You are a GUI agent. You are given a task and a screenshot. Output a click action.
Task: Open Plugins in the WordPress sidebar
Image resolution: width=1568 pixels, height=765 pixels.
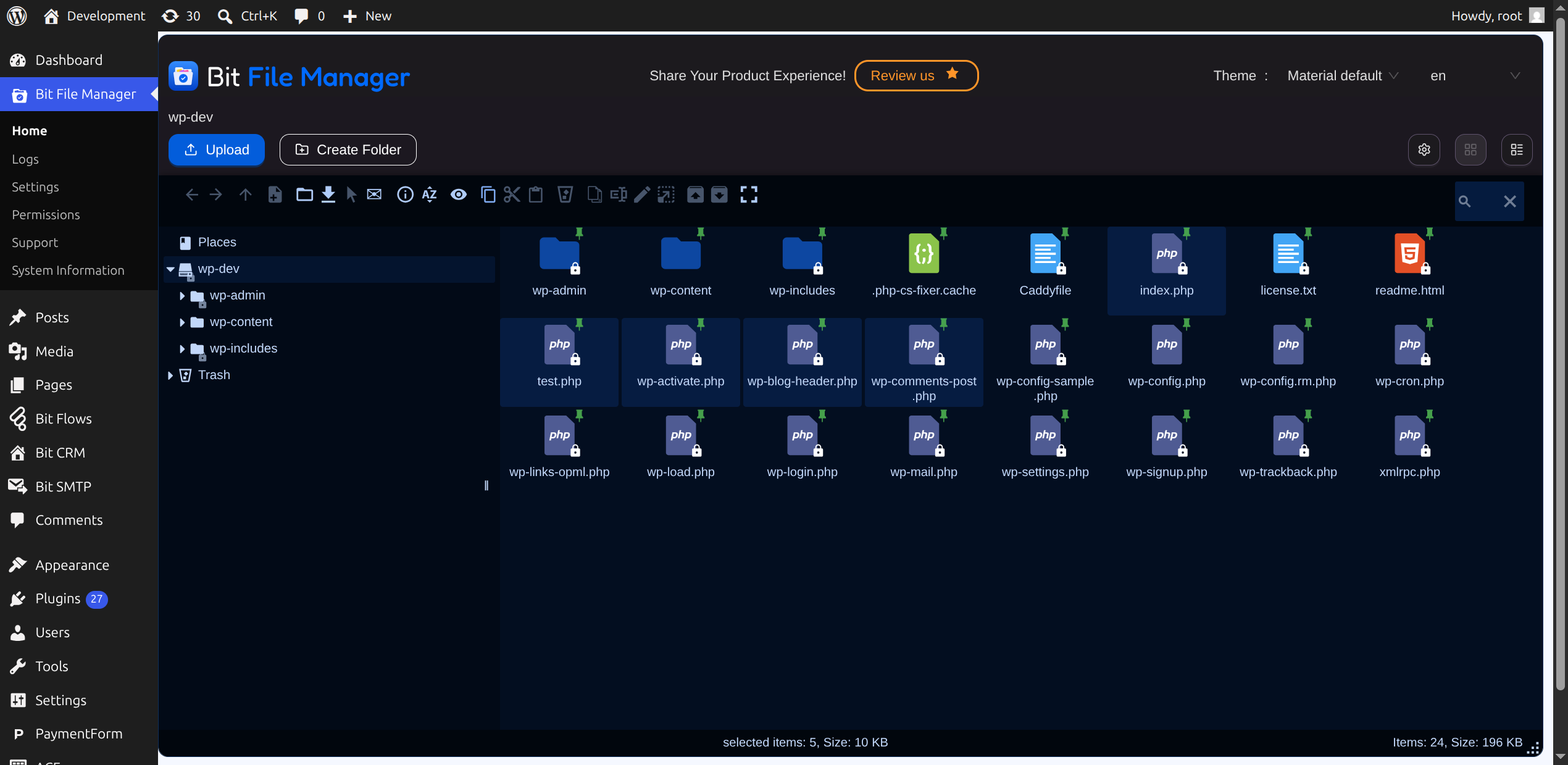pyautogui.click(x=58, y=599)
